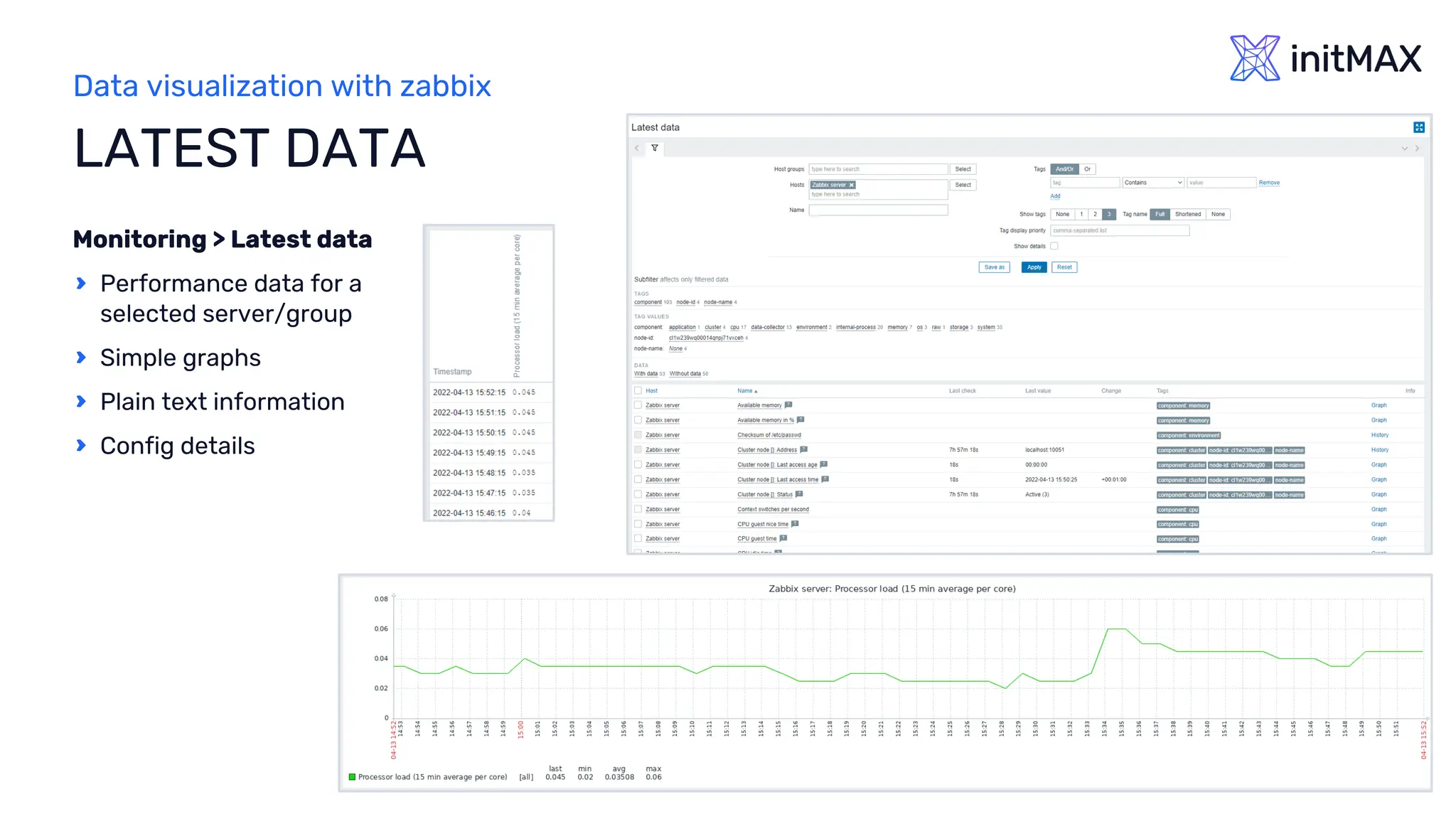Open description icon for CPU guest nice time
This screenshot has height=819, width=1456.
coord(794,524)
